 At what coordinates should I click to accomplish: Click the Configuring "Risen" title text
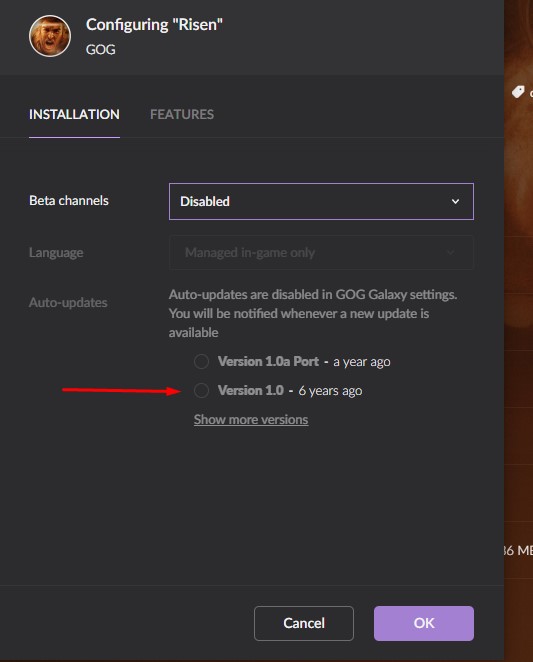154,24
